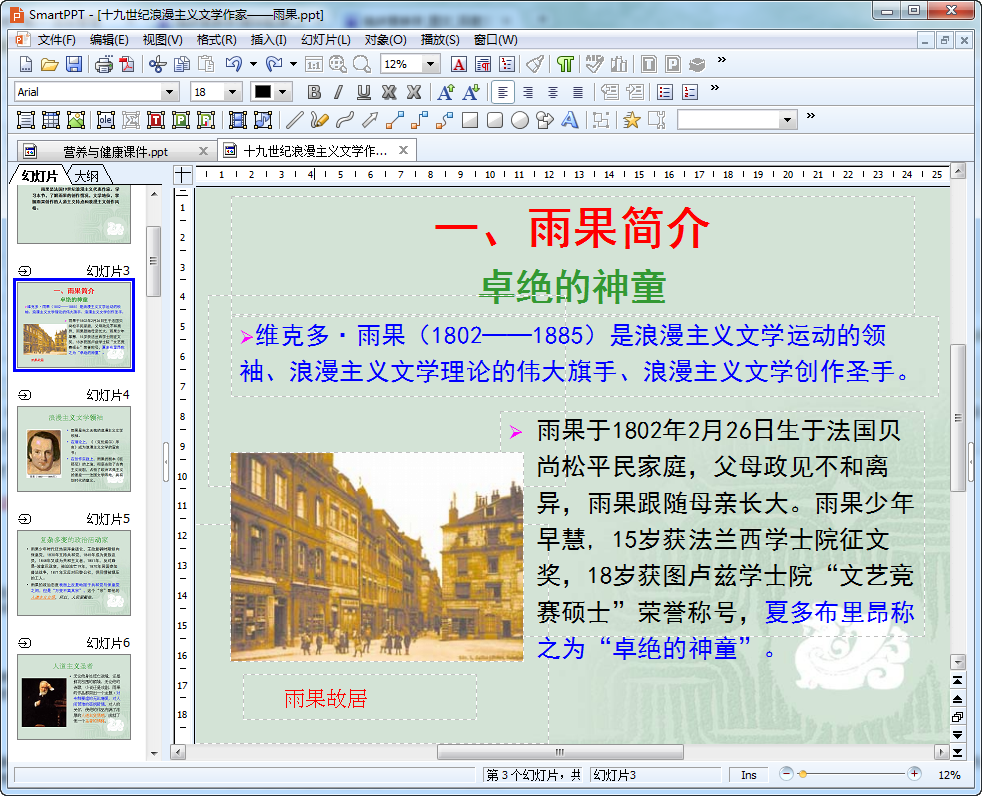Click the Undo arrow icon
This screenshot has height=796, width=982.
click(x=234, y=64)
